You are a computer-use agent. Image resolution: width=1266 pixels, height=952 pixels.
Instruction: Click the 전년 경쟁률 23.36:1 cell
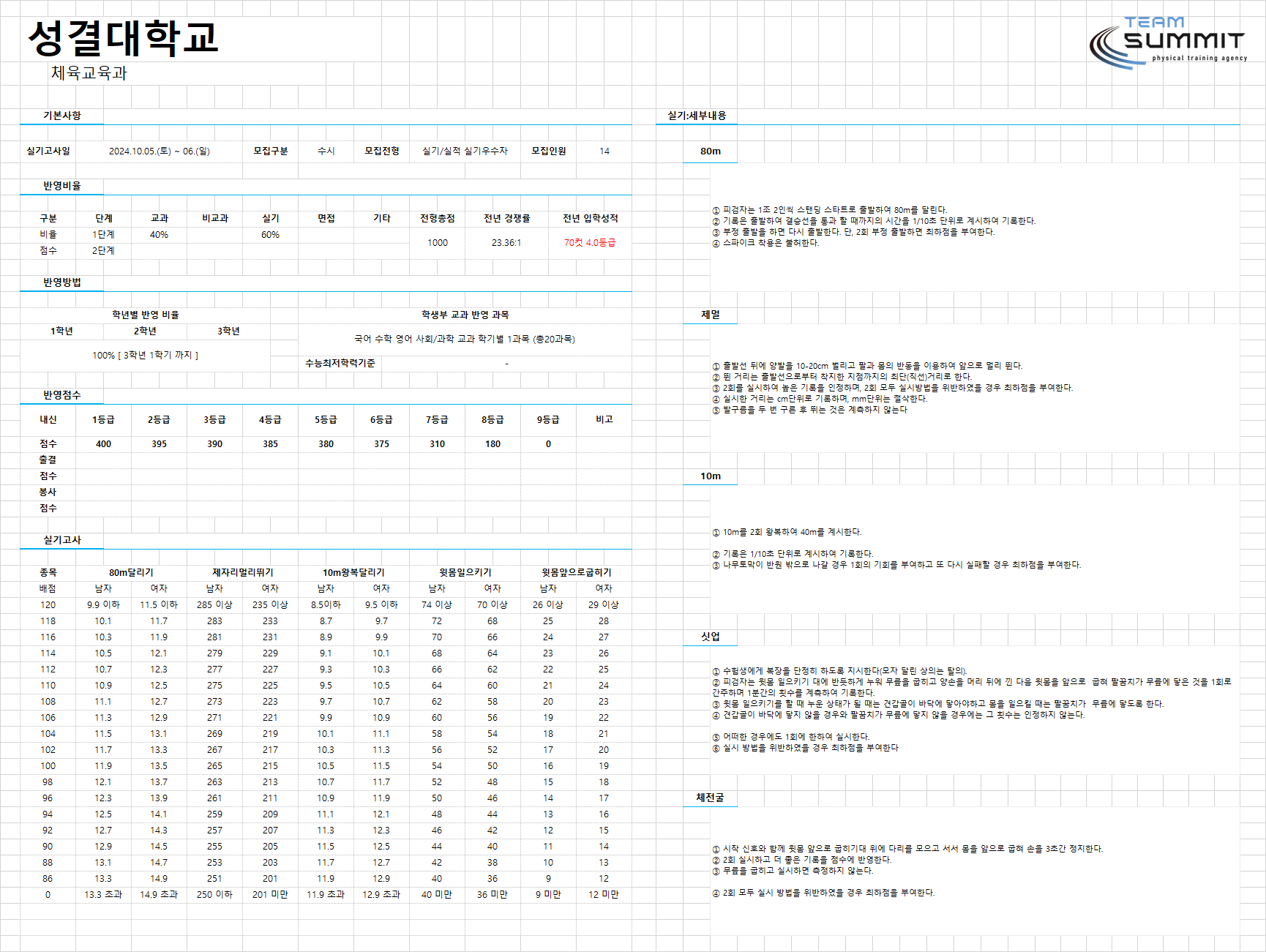click(x=506, y=242)
